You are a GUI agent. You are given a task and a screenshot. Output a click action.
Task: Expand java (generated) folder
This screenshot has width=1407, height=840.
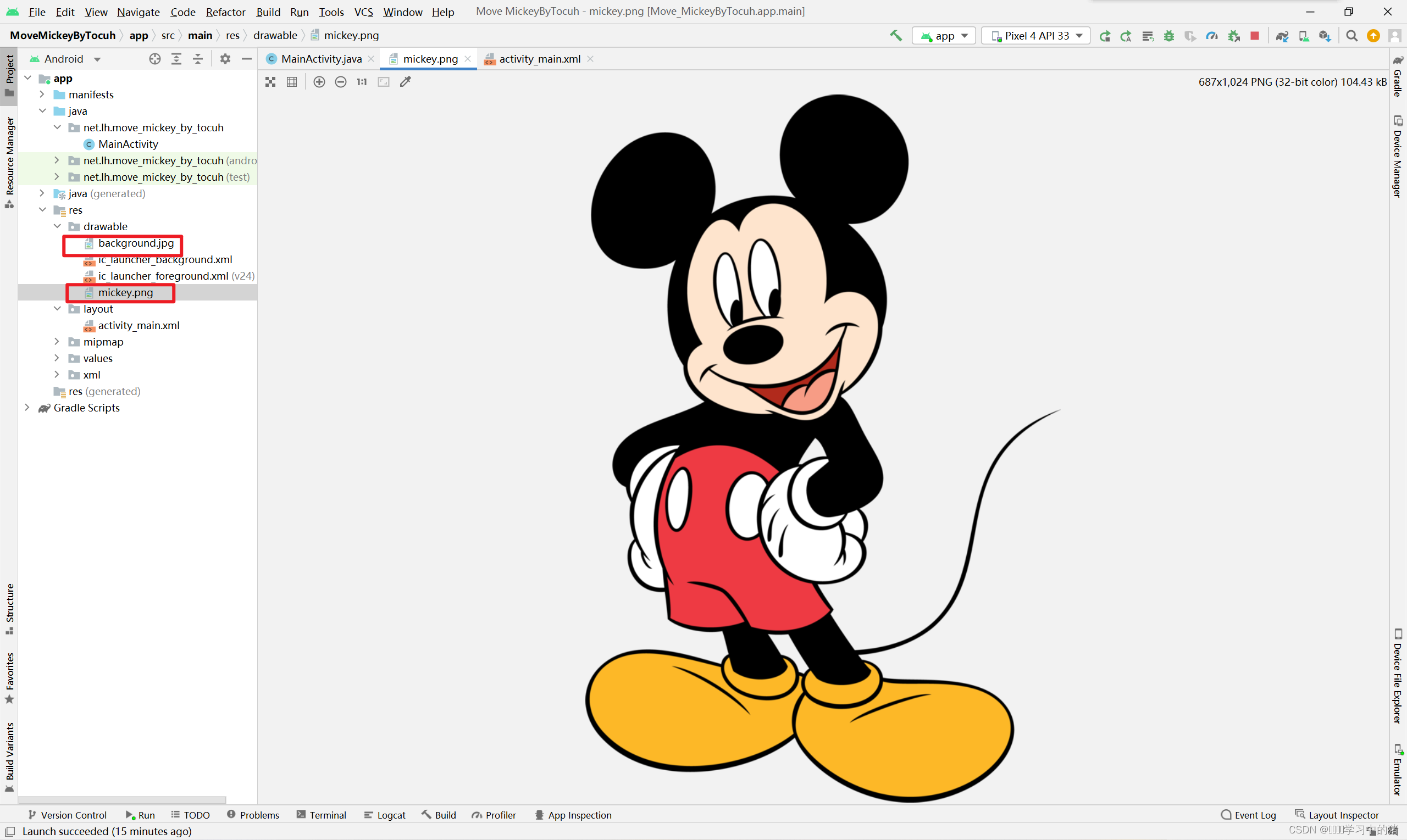coord(42,193)
